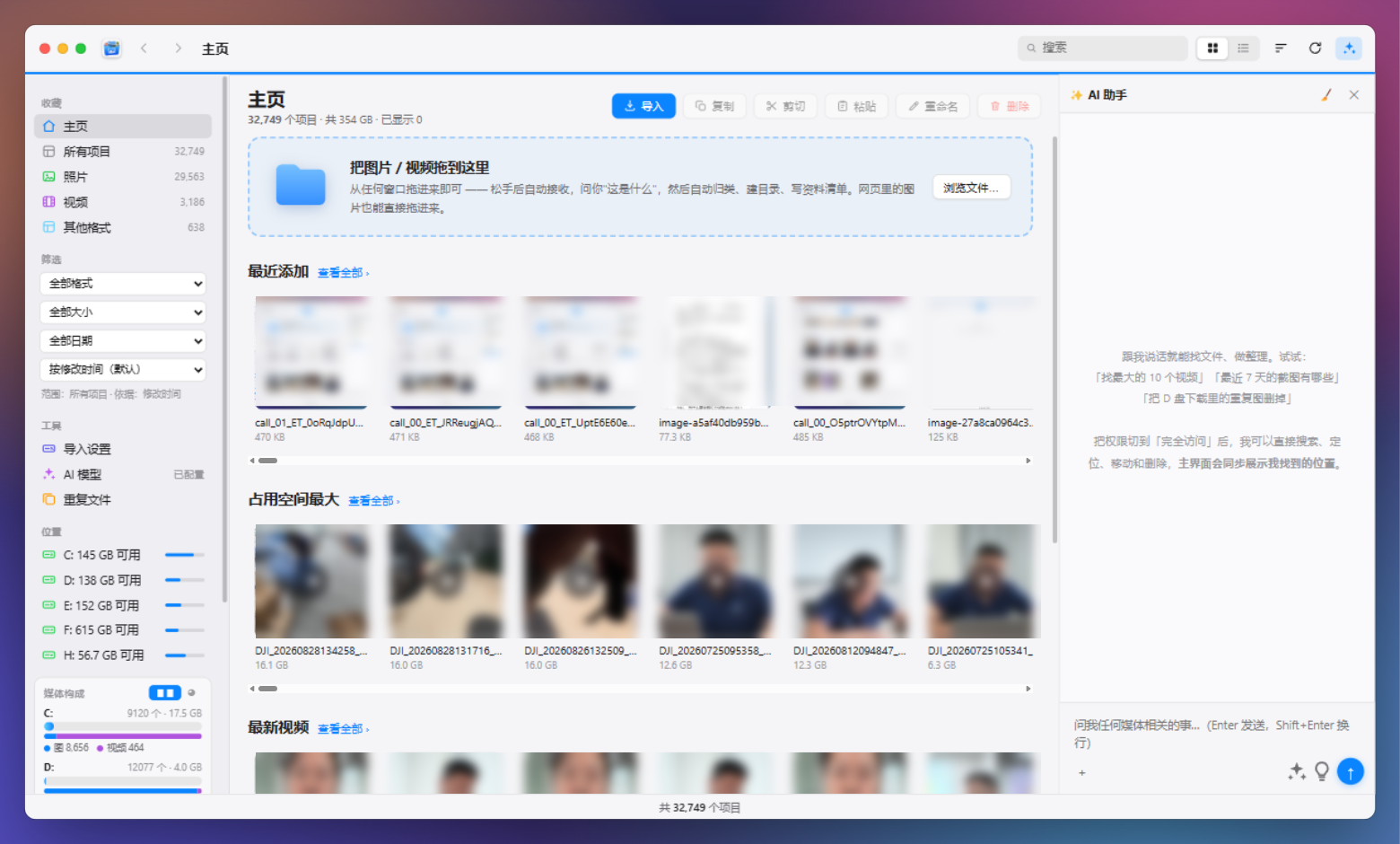Select drive C: 145 GB 可用
Image resolution: width=1400 pixels, height=844 pixels.
pos(123,555)
